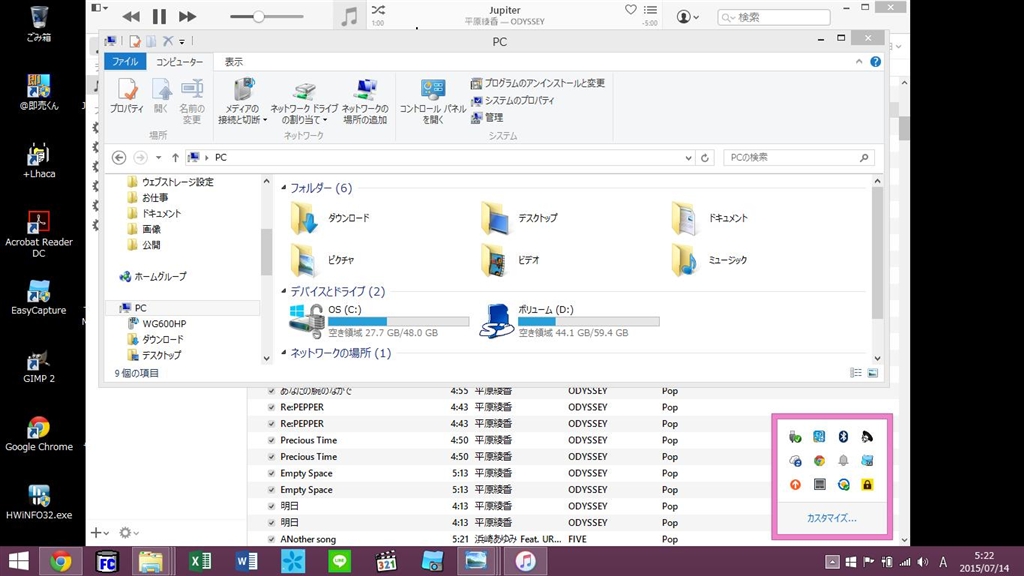
Task: Select the ボリューム (D:) drive
Action: point(569,321)
